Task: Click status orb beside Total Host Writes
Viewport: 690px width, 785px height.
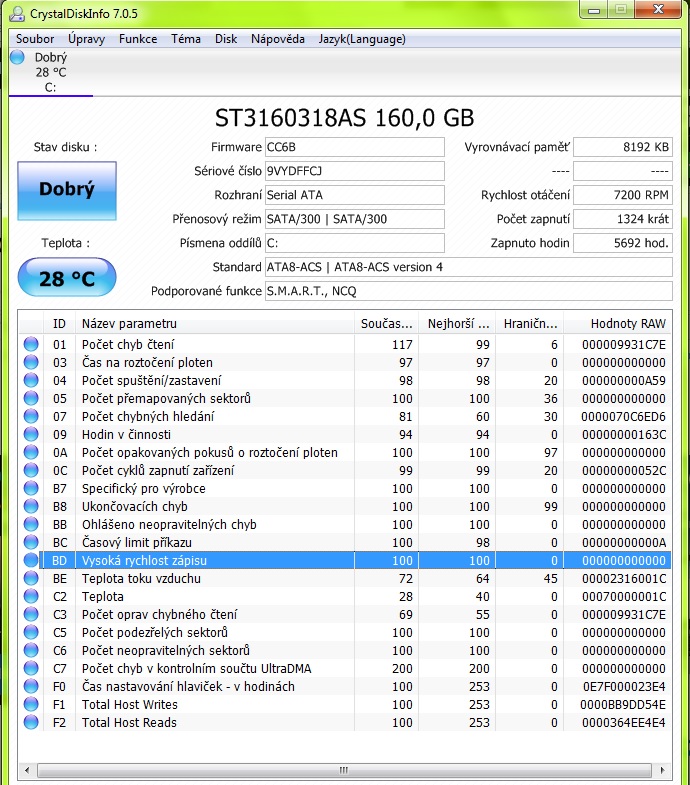Action: pyautogui.click(x=31, y=705)
